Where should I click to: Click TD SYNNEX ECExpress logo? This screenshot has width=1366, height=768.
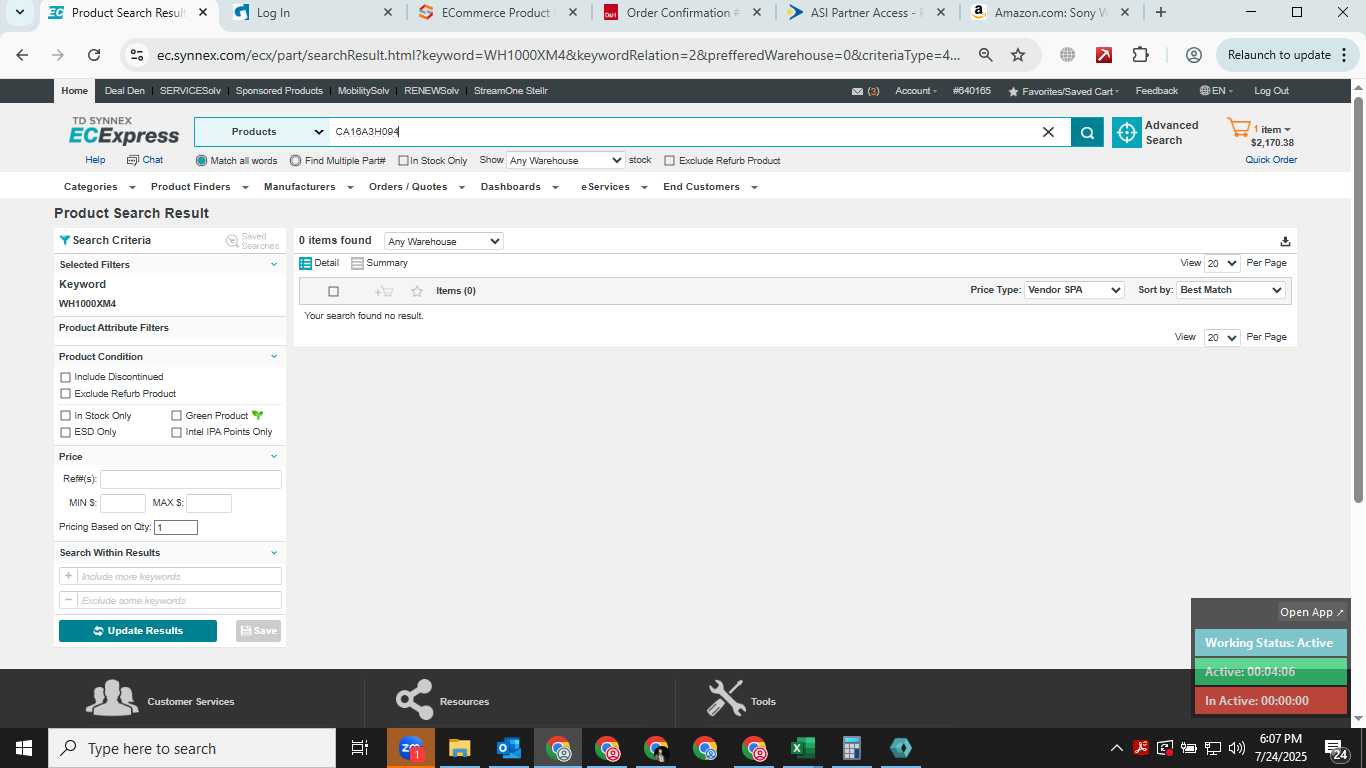[124, 131]
